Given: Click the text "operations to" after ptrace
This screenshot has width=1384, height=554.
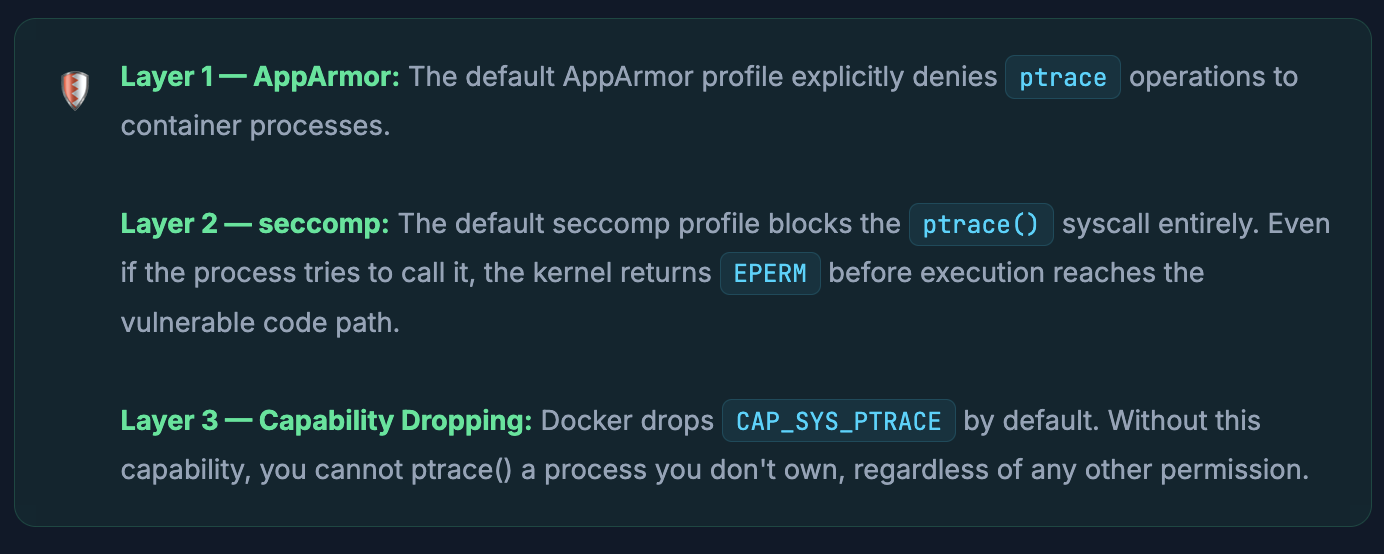Looking at the screenshot, I should coord(1213,77).
